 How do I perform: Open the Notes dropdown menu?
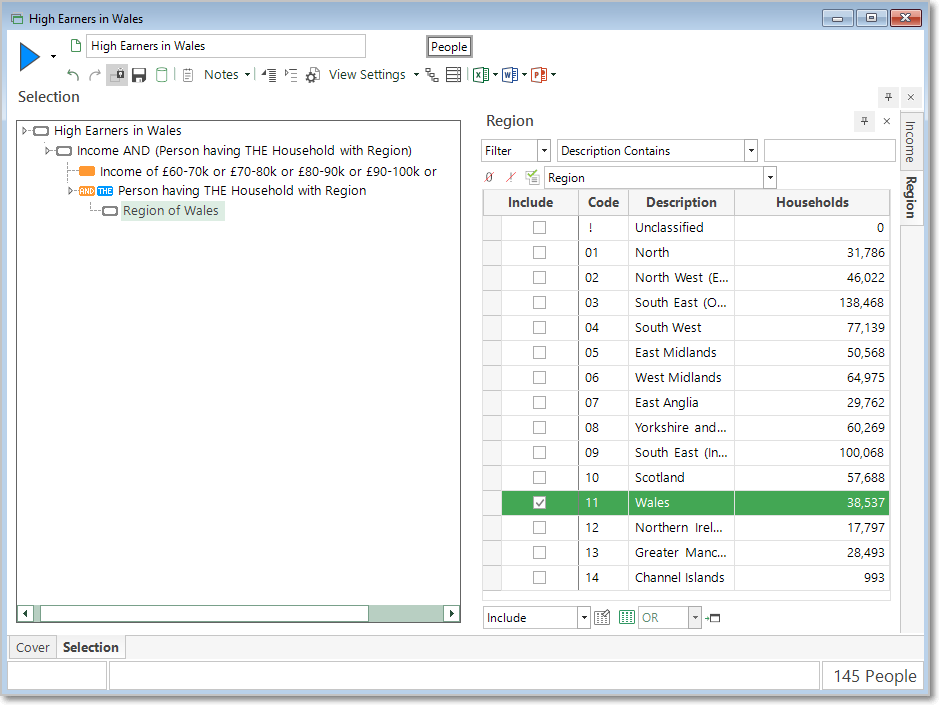click(x=247, y=75)
